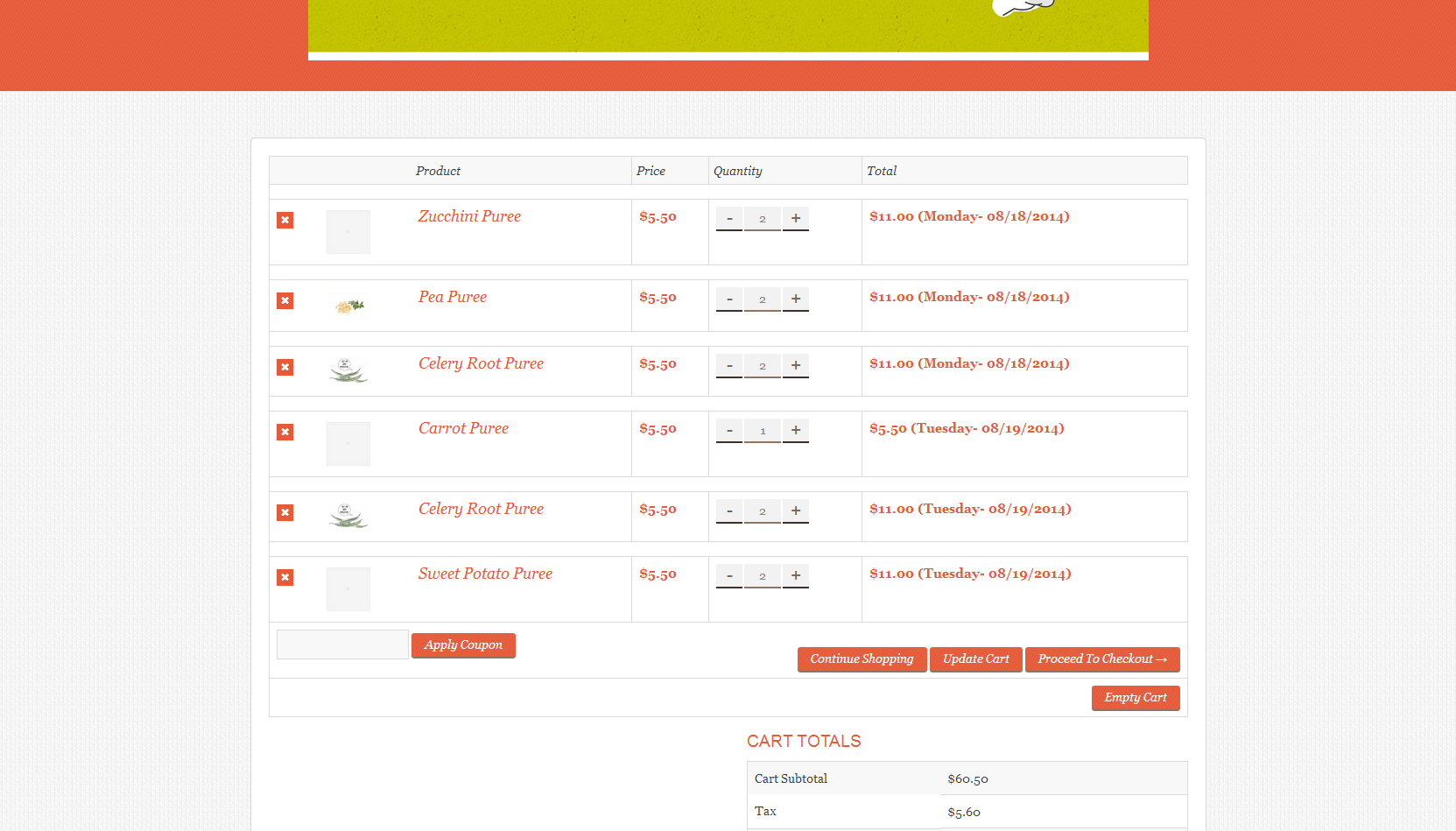Decrease Carrot Puree quantity with minus button
1456x831 pixels.
[x=729, y=431]
